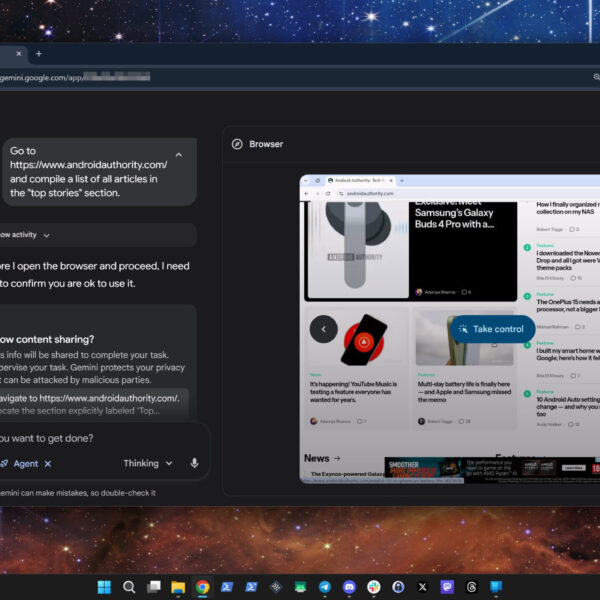
Task: Reload the page in the embedded browser
Action: (x=328, y=194)
